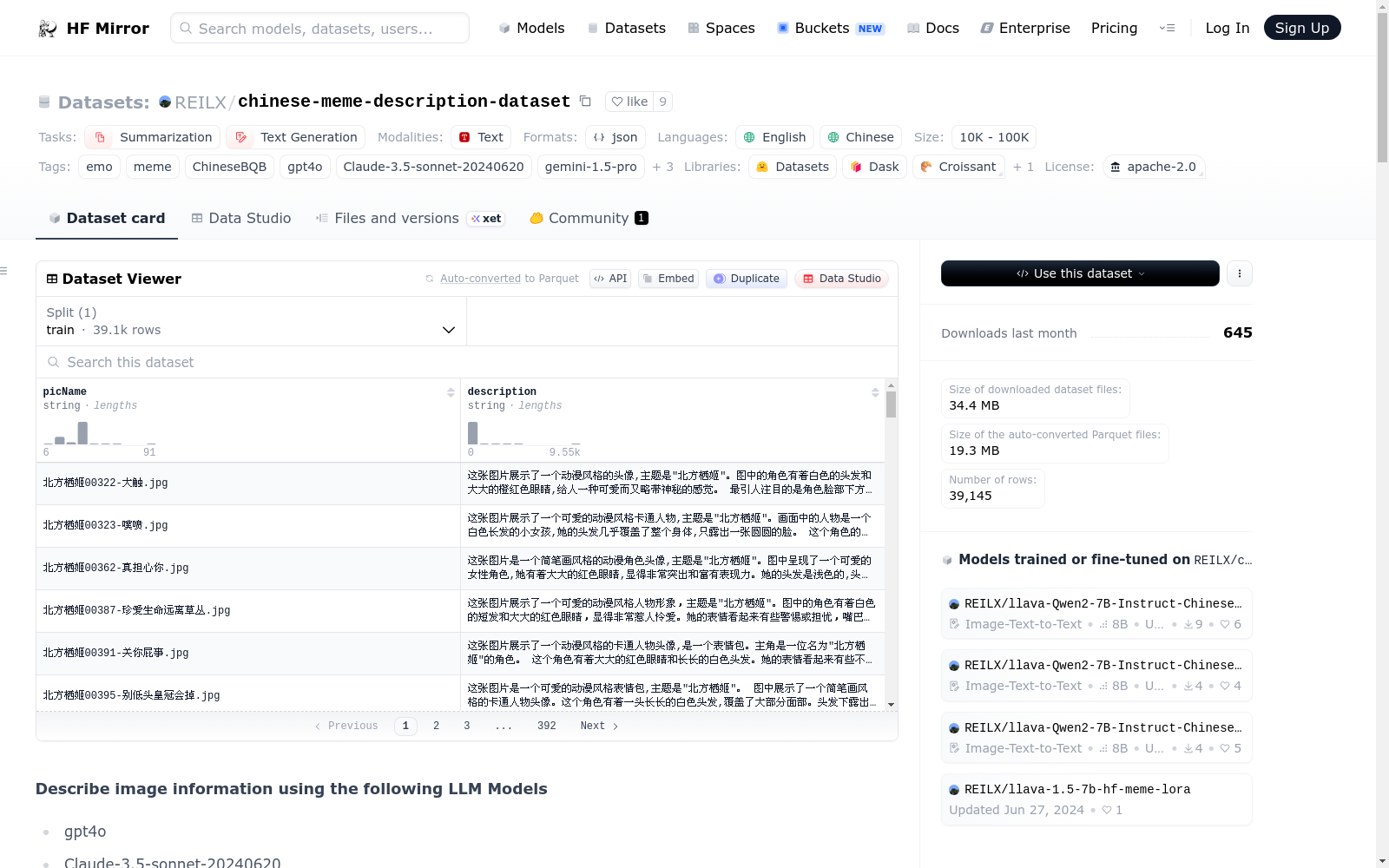Focus the Search this dataset field
Image resolution: width=1389 pixels, height=868 pixels.
click(467, 362)
